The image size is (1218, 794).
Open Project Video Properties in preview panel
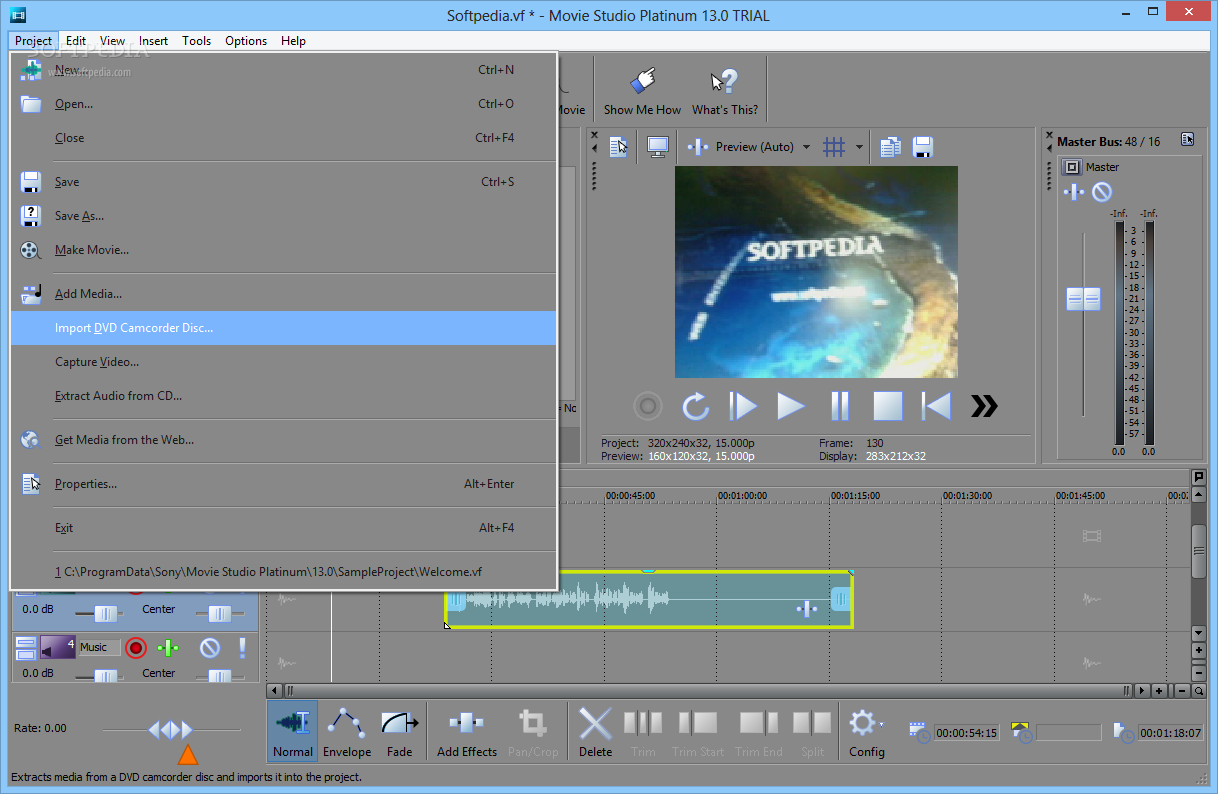(x=619, y=147)
